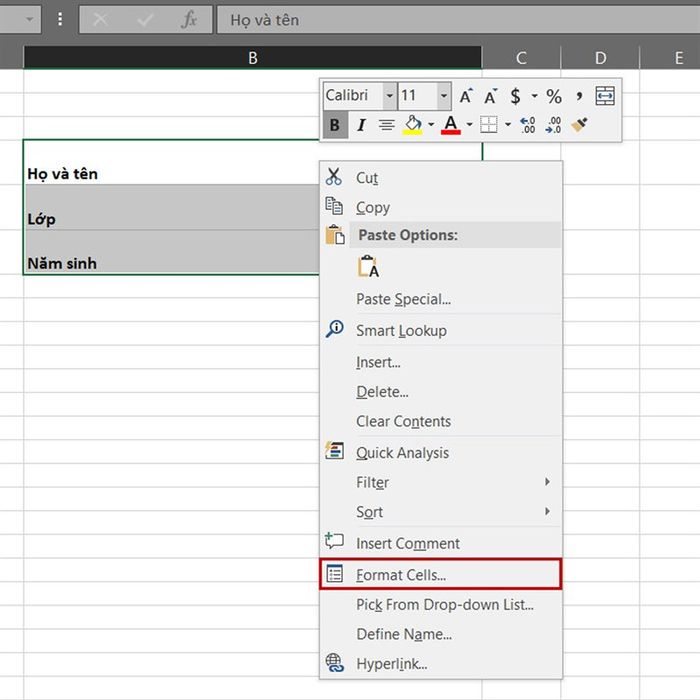Select the Format Painter brush
The height and width of the screenshot is (700, 700).
pyautogui.click(x=579, y=125)
